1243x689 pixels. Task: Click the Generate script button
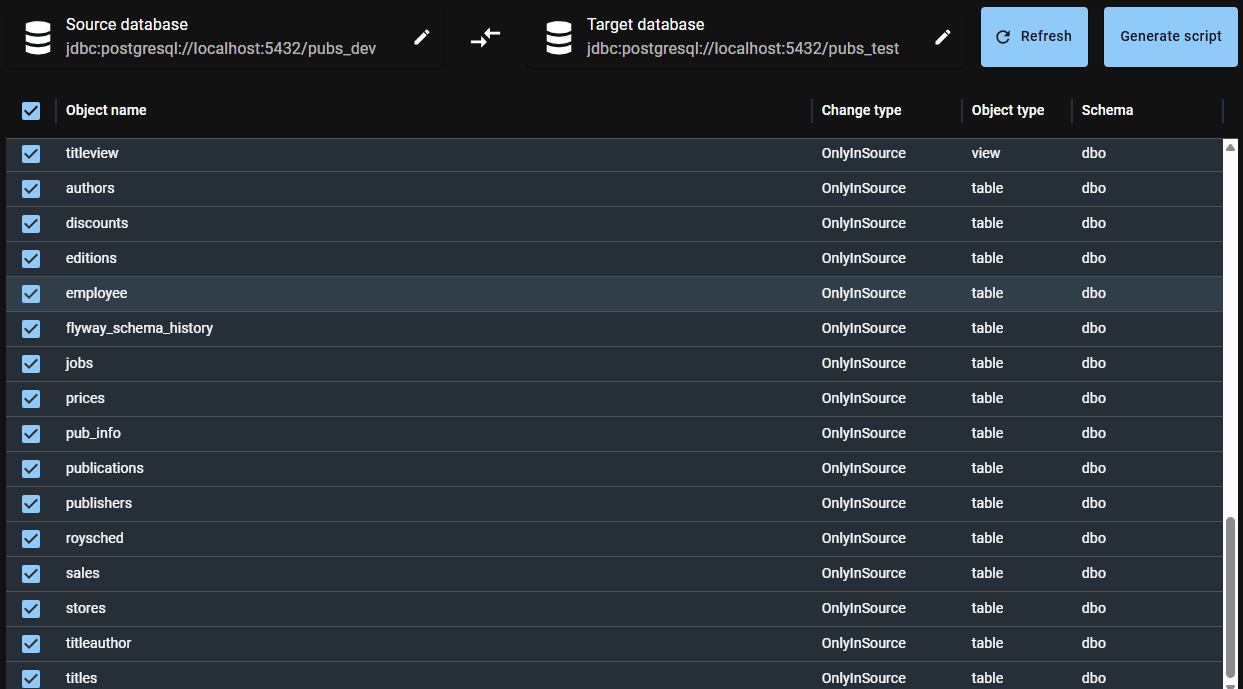[1170, 36]
